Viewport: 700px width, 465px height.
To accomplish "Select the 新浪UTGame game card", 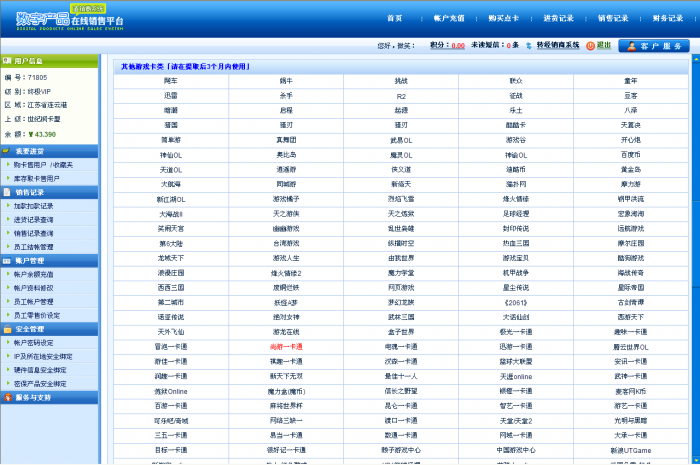I will (631, 451).
